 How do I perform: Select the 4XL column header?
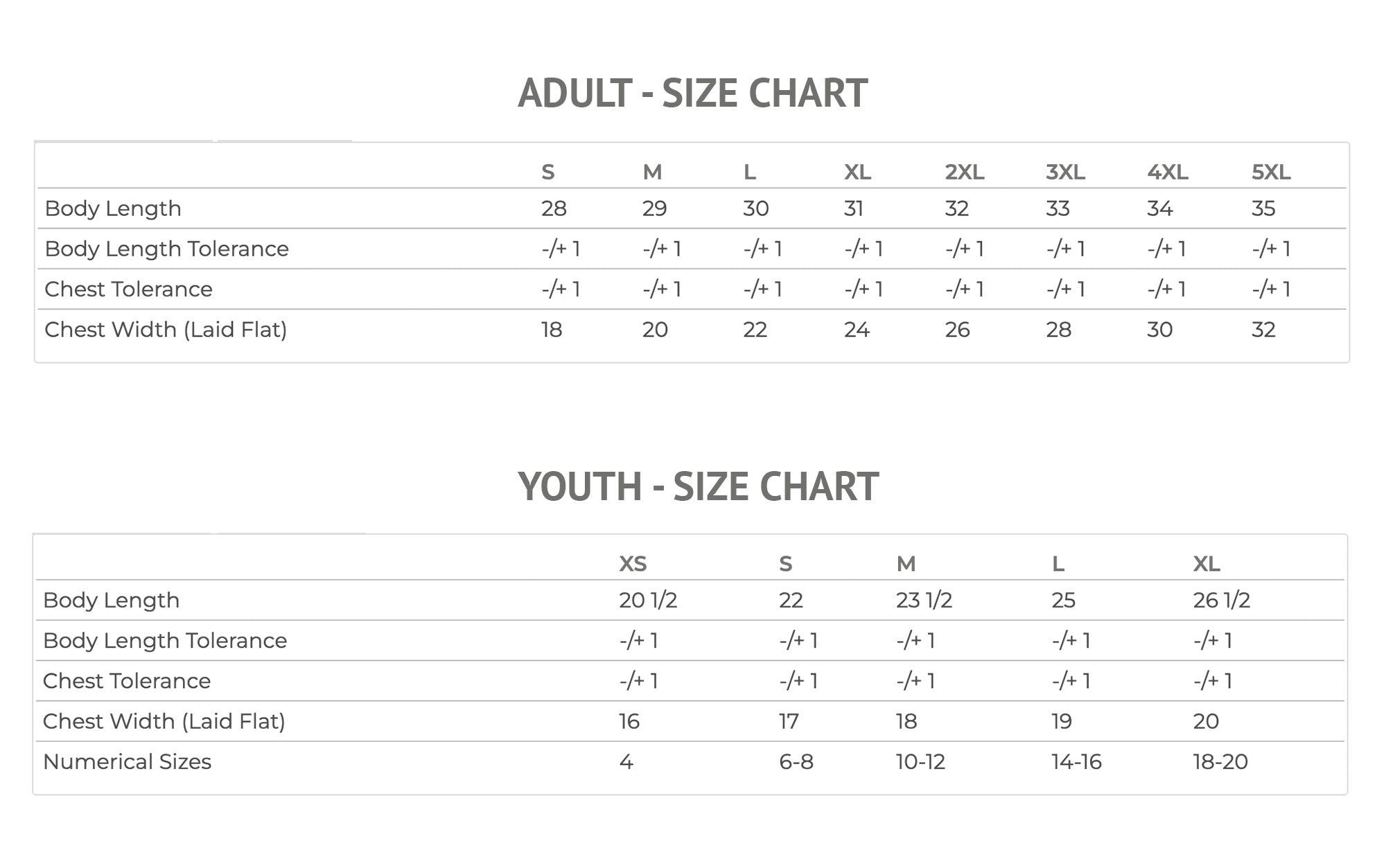1167,172
